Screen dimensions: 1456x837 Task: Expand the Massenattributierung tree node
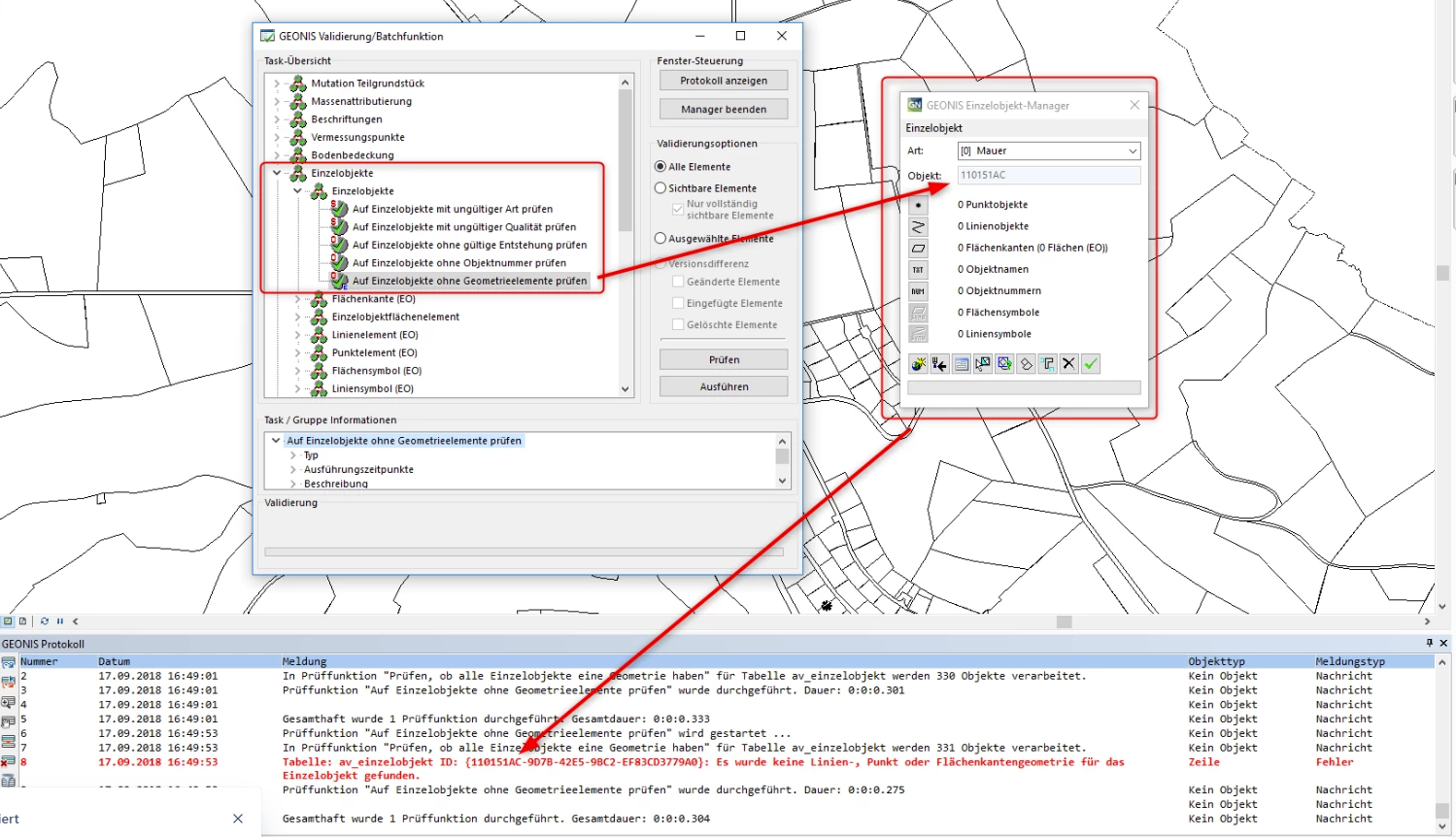click(277, 101)
